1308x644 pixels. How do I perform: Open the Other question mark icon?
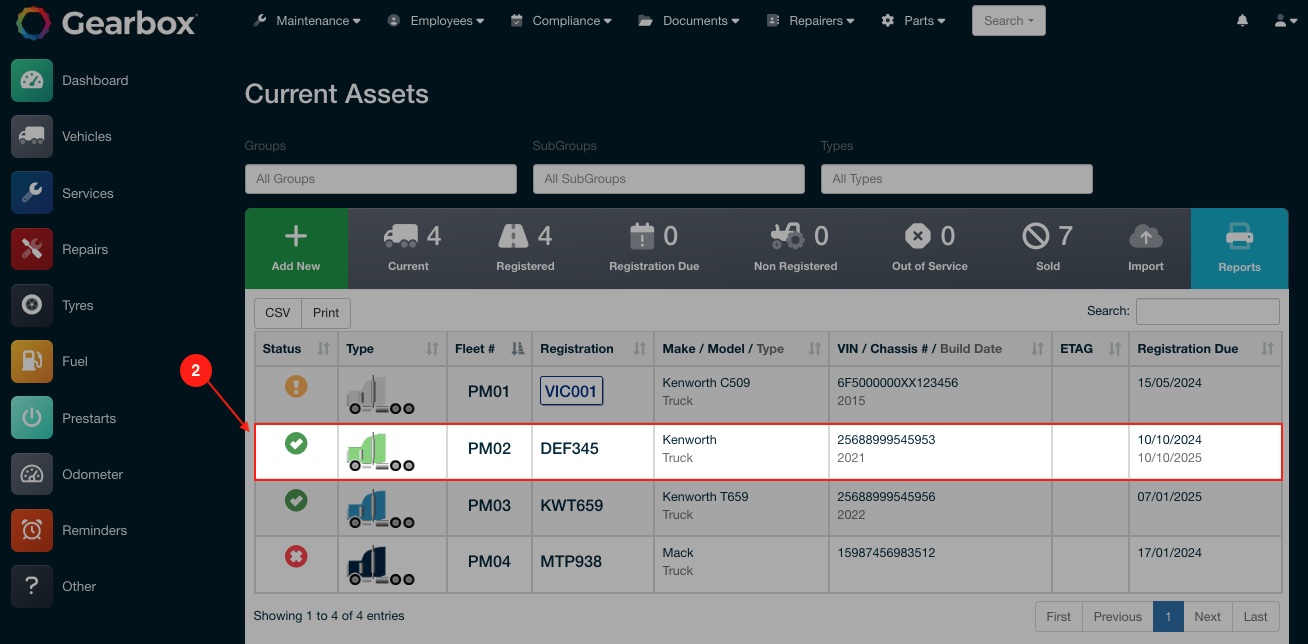click(x=32, y=586)
